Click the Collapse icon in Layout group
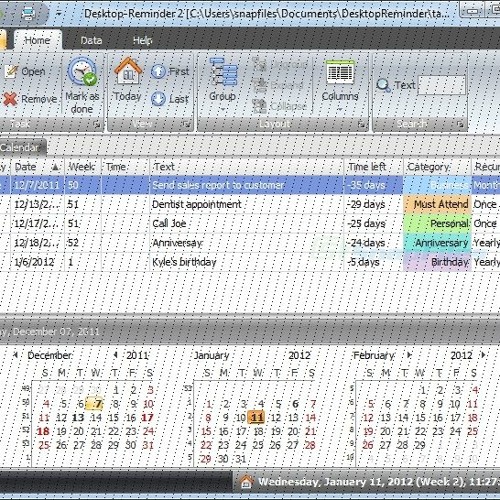The width and height of the screenshot is (500, 500). click(259, 106)
